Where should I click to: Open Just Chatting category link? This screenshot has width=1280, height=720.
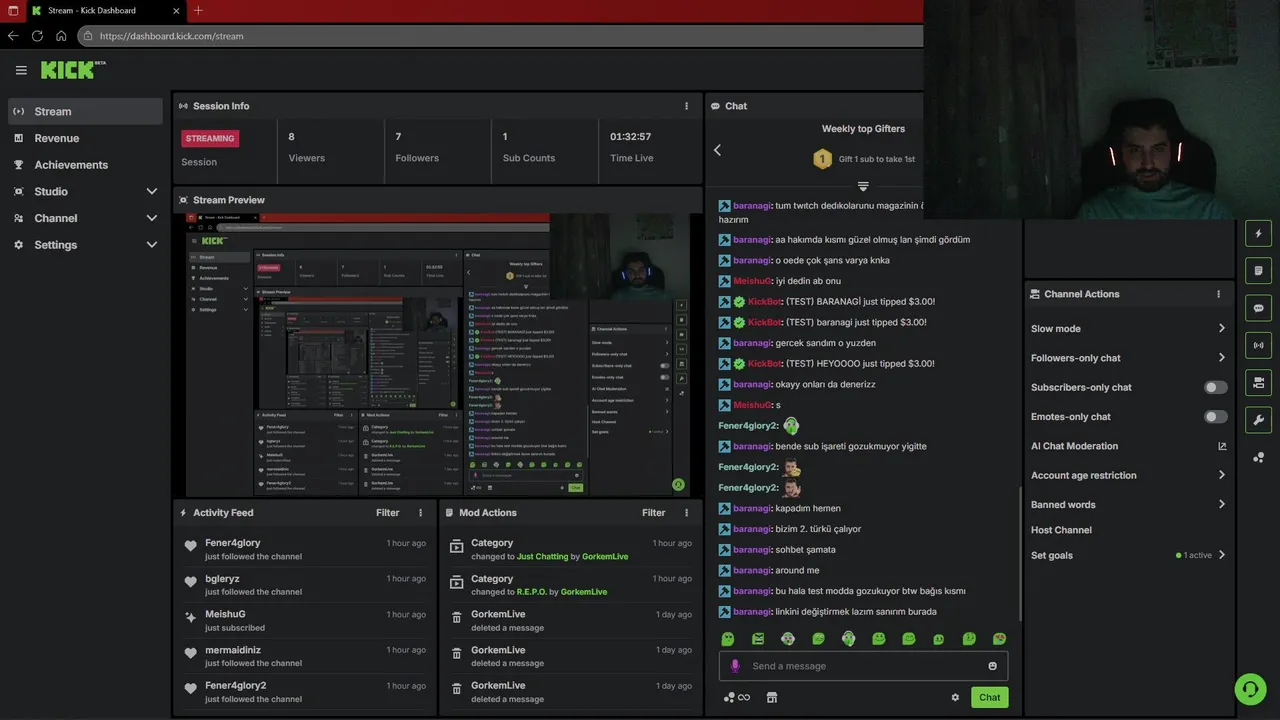tap(542, 556)
